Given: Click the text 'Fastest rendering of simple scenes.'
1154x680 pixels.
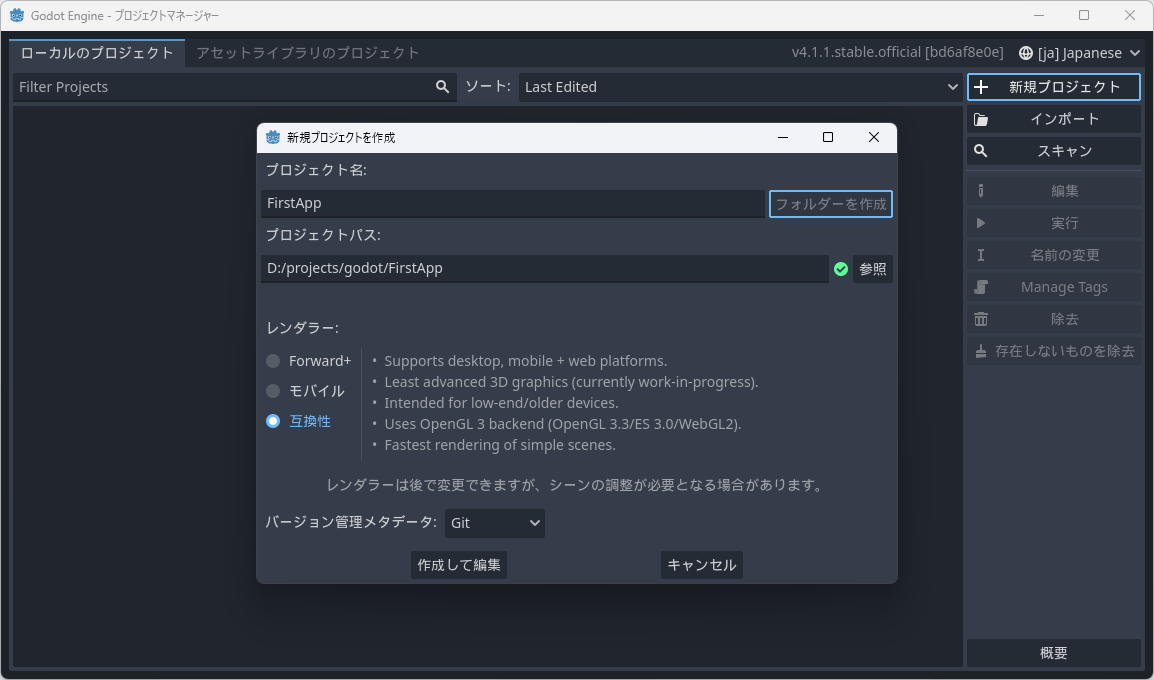Looking at the screenshot, I should click(500, 445).
